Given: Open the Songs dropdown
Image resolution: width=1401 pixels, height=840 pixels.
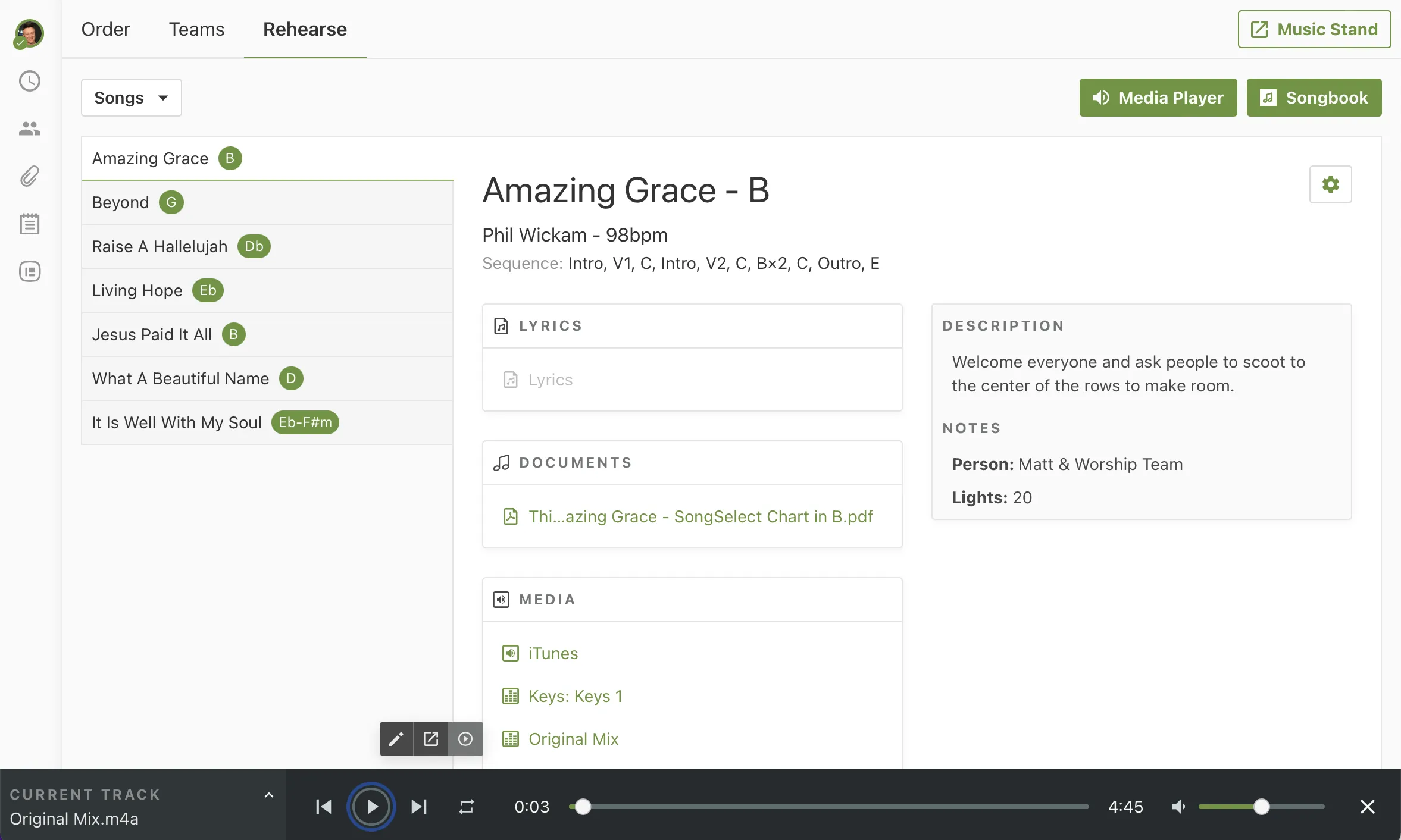Looking at the screenshot, I should [x=131, y=98].
